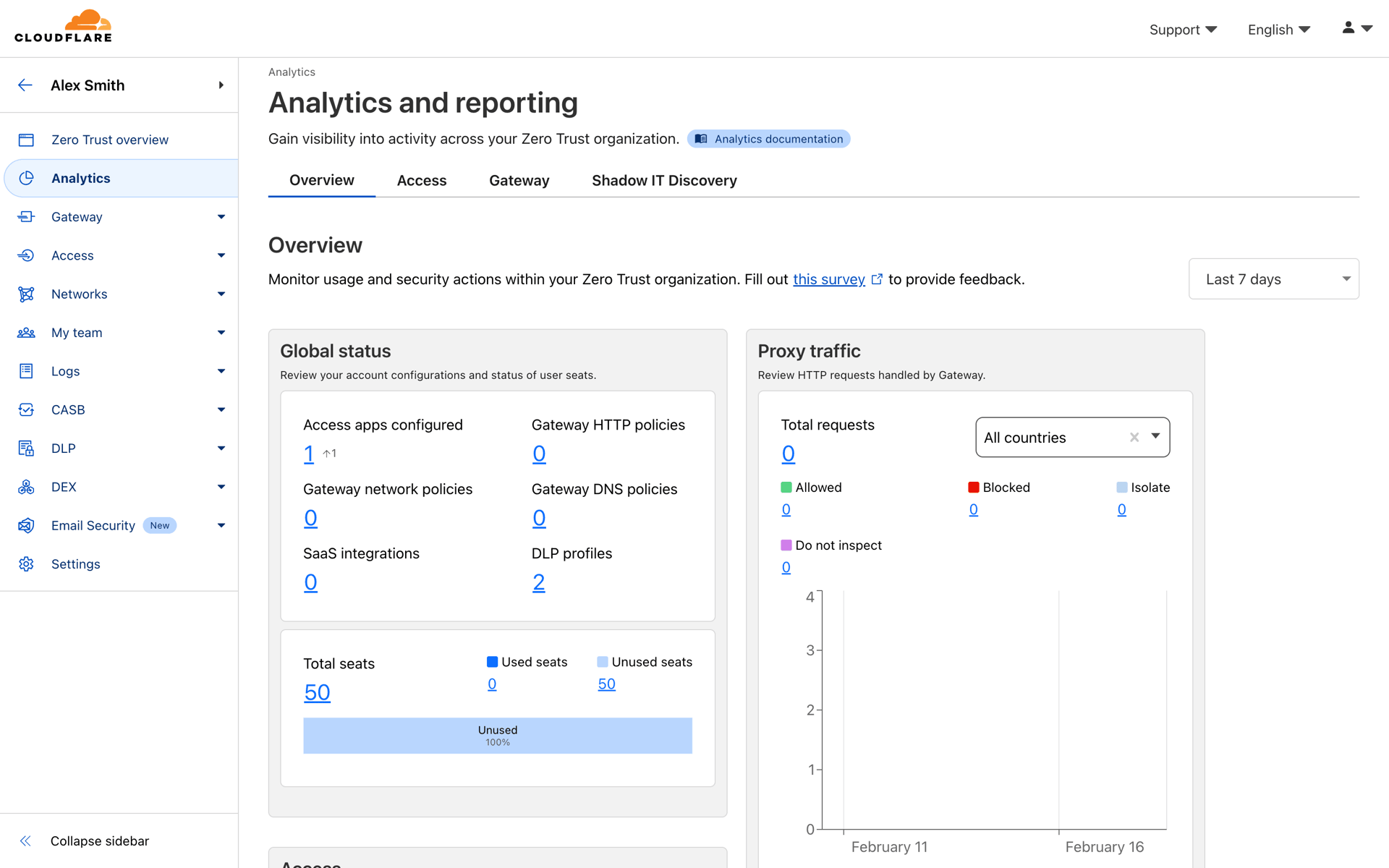Click the Total requests value 0
The height and width of the screenshot is (868, 1389).
789,454
